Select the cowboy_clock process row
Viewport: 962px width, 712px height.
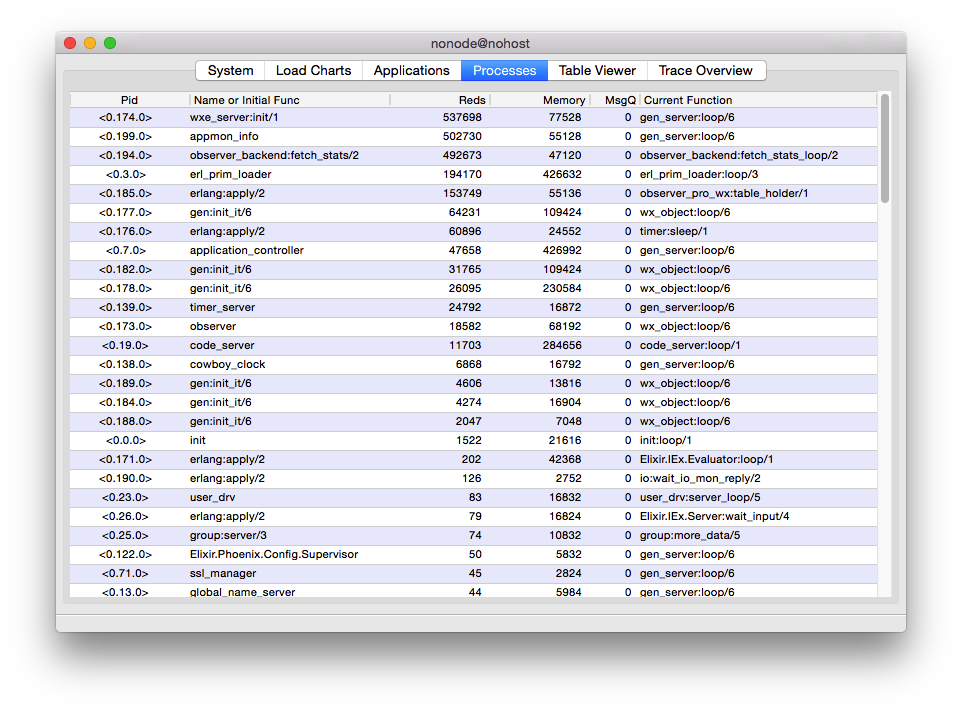473,364
